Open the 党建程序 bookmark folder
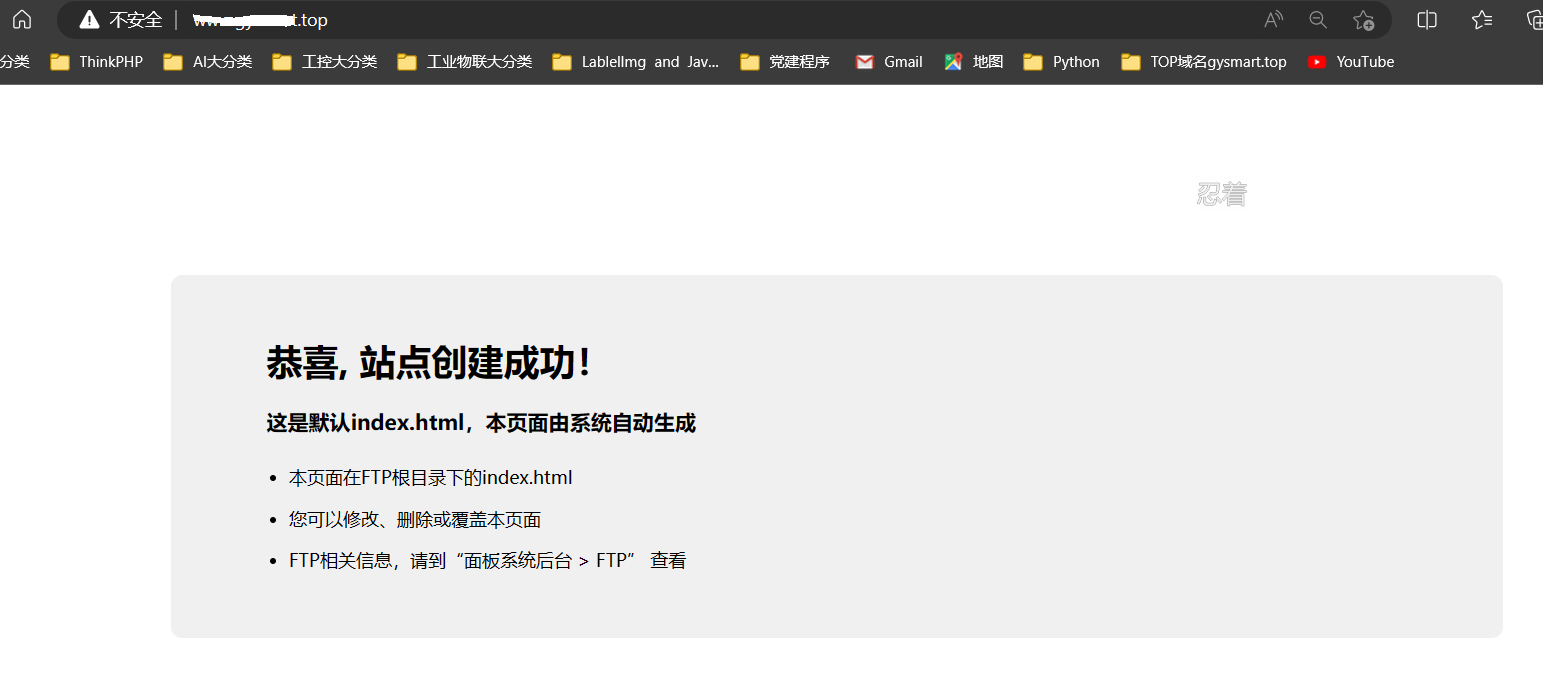 [x=785, y=62]
